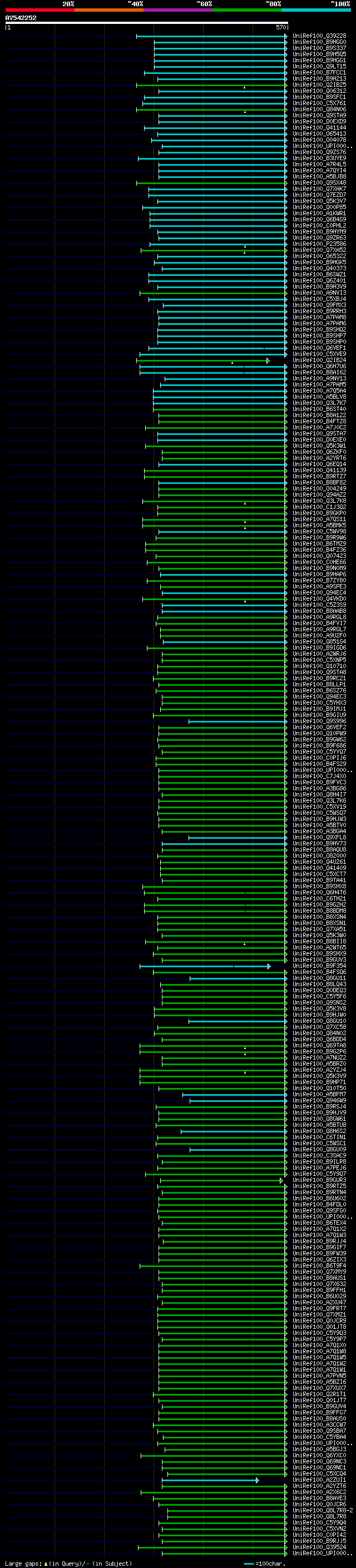Select hit label UniRef100_Q9FMX3
Viewport: 356px width, 1568px height.
coord(319,305)
